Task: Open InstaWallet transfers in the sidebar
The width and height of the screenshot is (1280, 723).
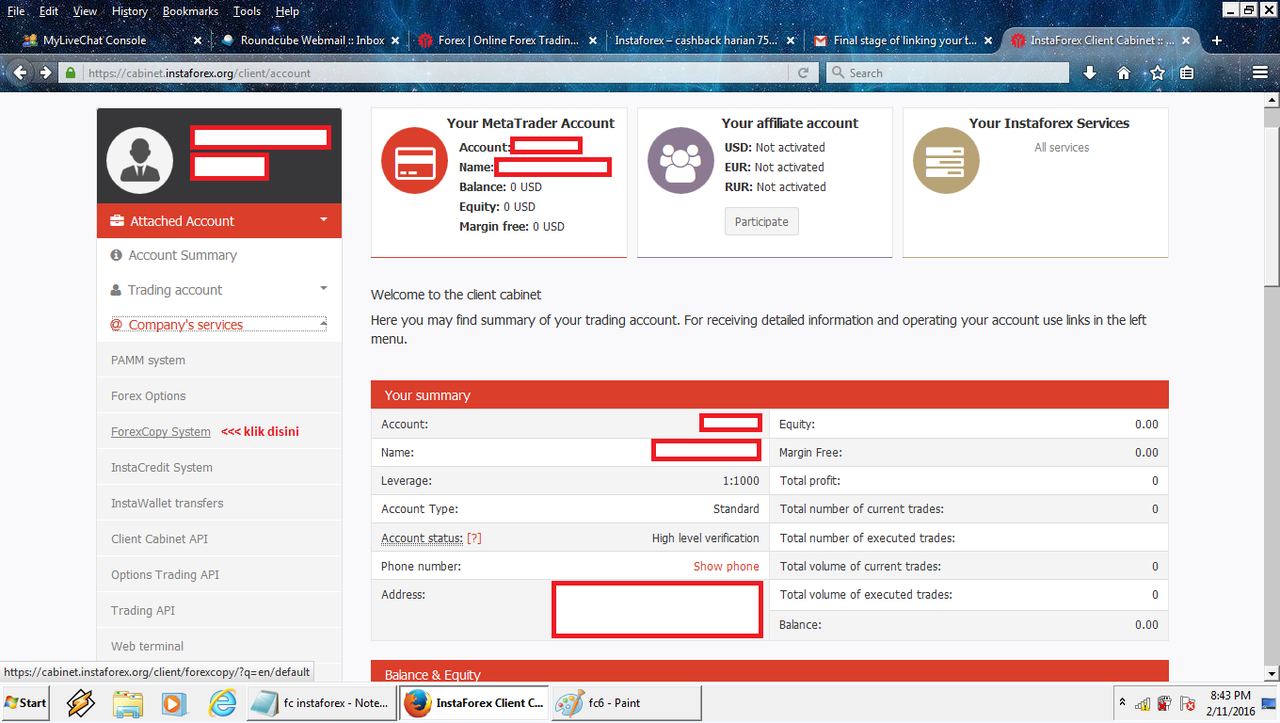Action: pyautogui.click(x=167, y=503)
